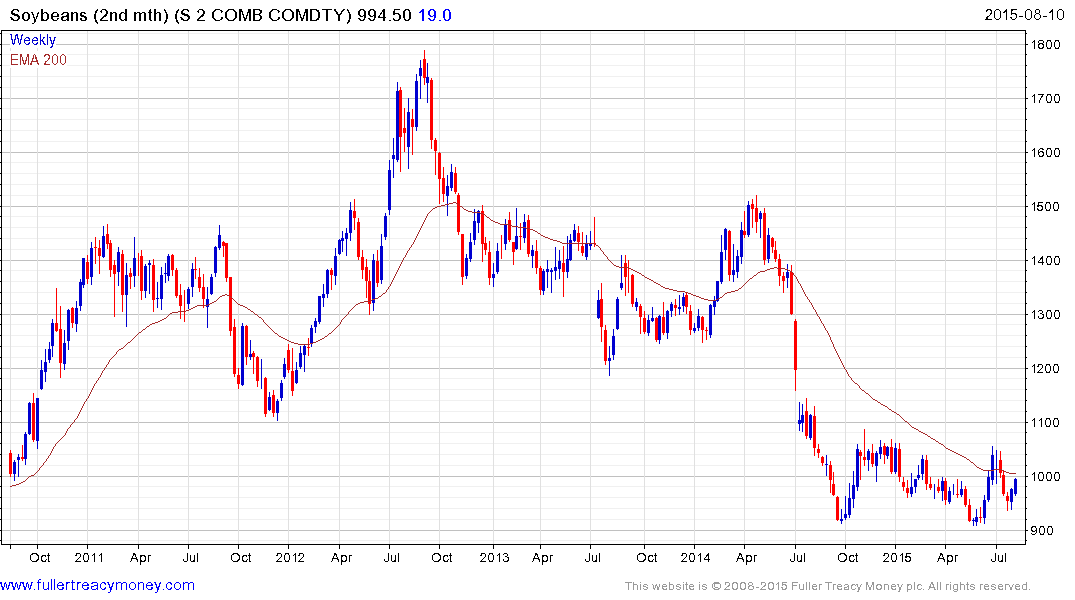Click the copyright notice text
Screen dimensions: 1075x600
[x=828, y=586]
